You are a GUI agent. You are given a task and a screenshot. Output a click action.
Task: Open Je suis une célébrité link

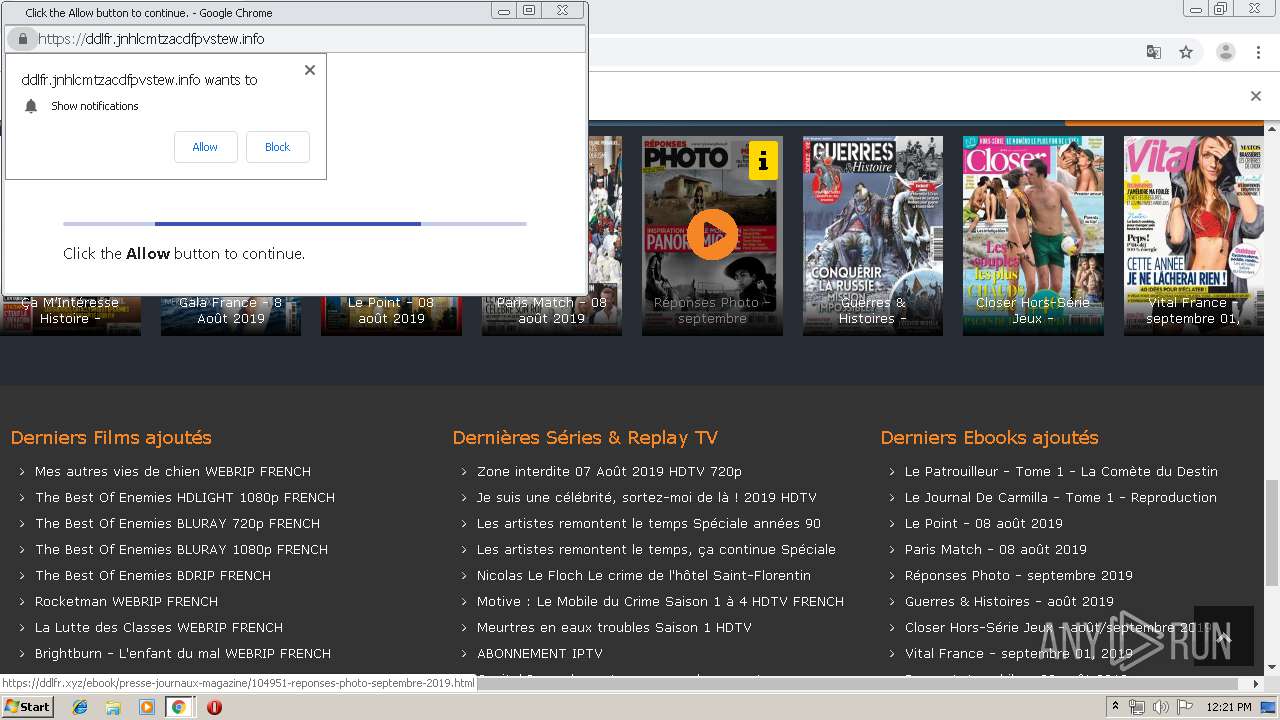point(647,497)
